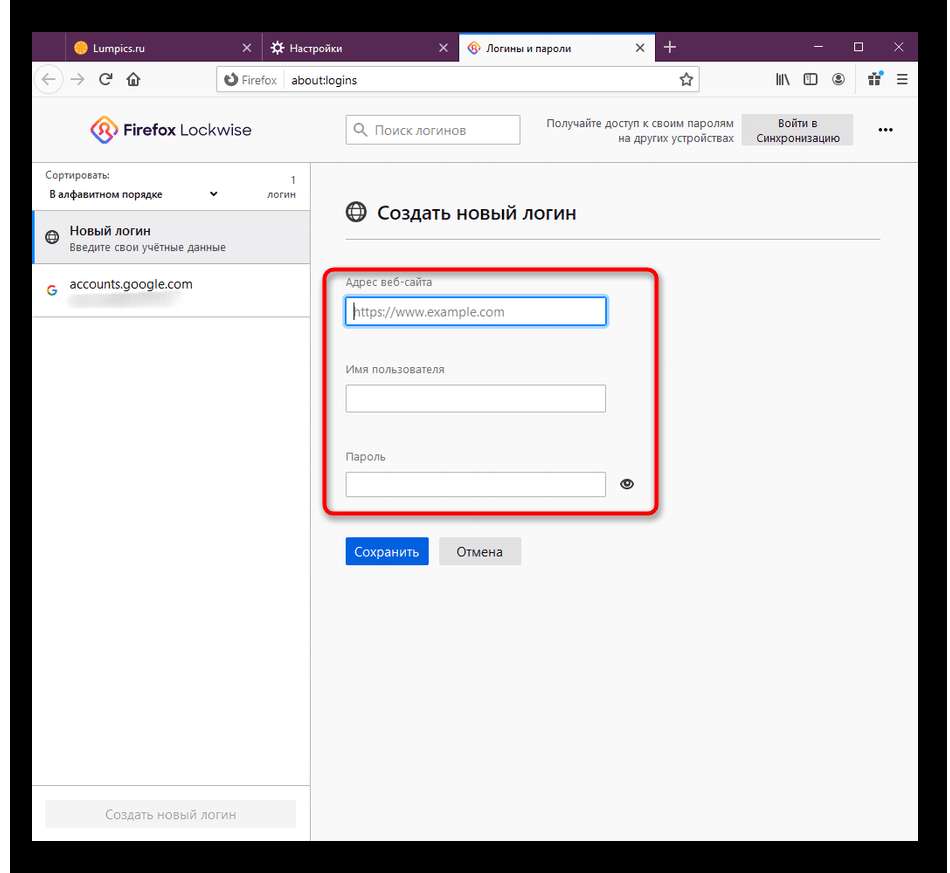Close the Настройки tab
This screenshot has width=950, height=873.
click(443, 48)
